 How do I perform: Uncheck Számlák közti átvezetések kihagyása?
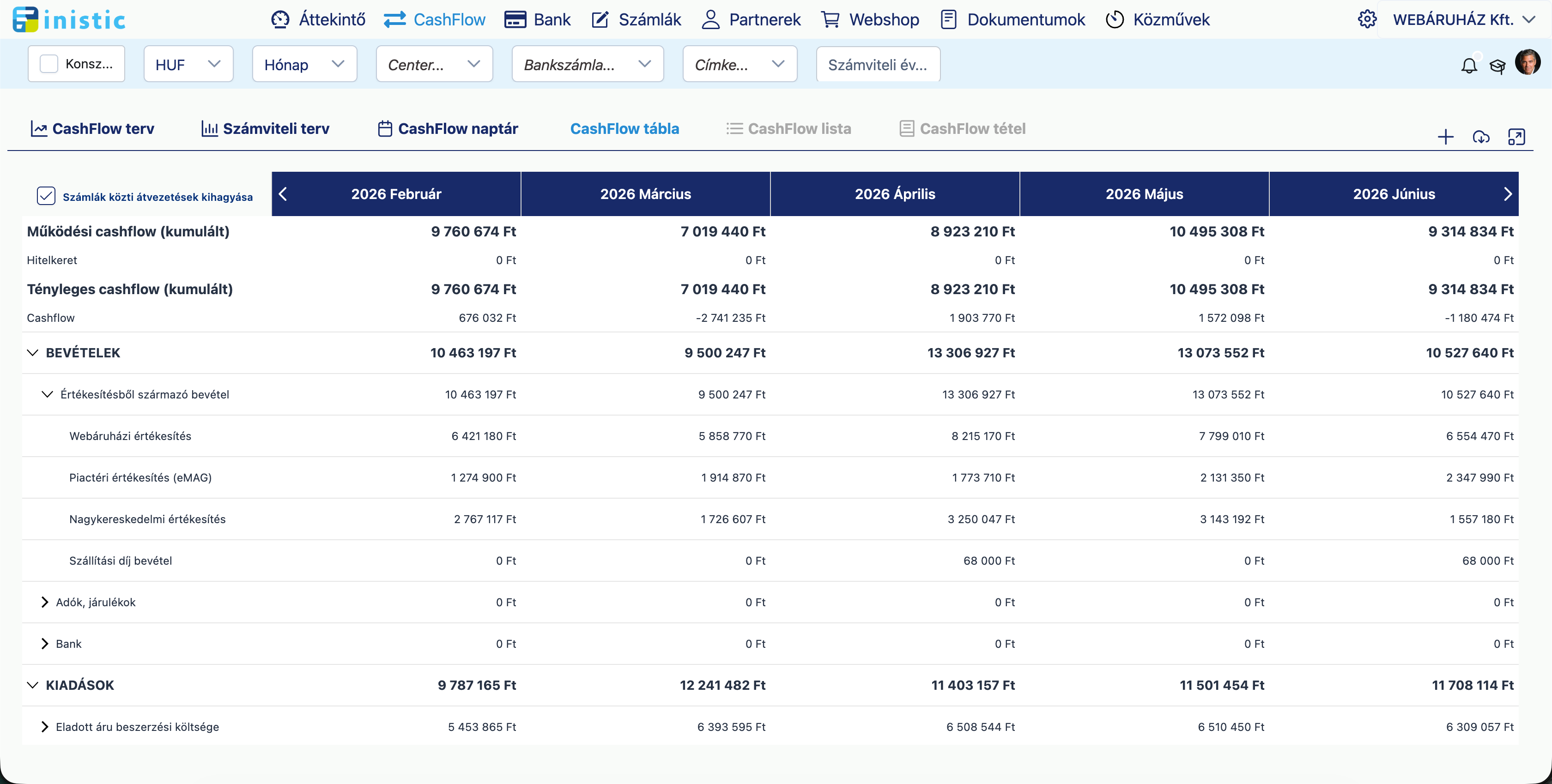click(46, 196)
